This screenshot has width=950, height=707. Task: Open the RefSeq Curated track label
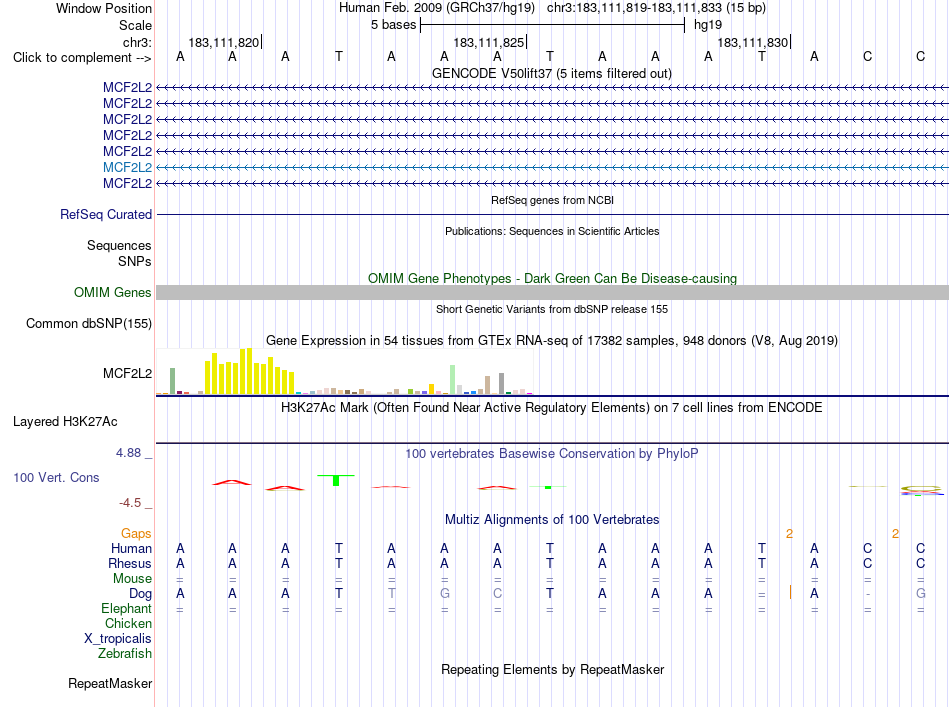[x=106, y=214]
